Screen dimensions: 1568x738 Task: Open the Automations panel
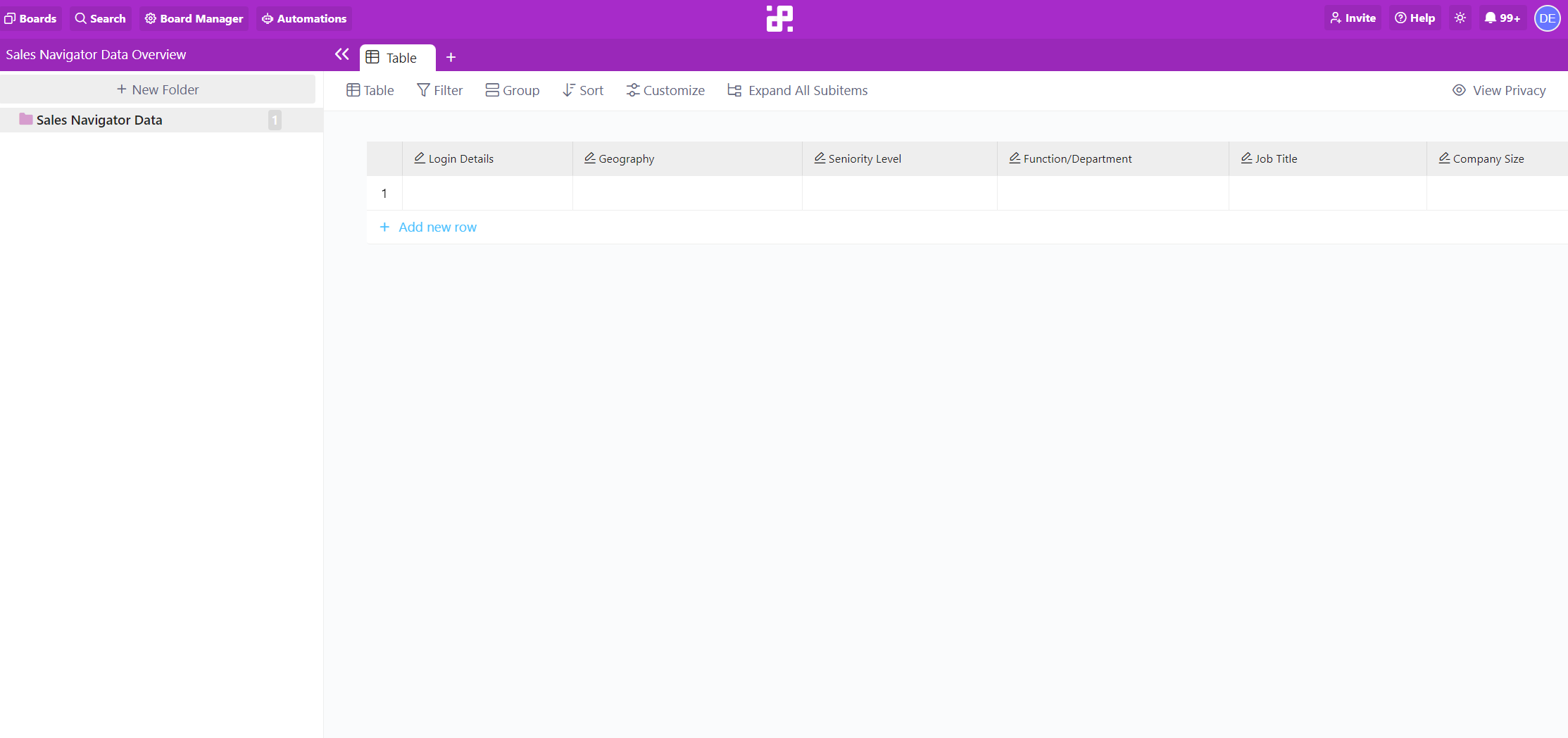point(304,18)
